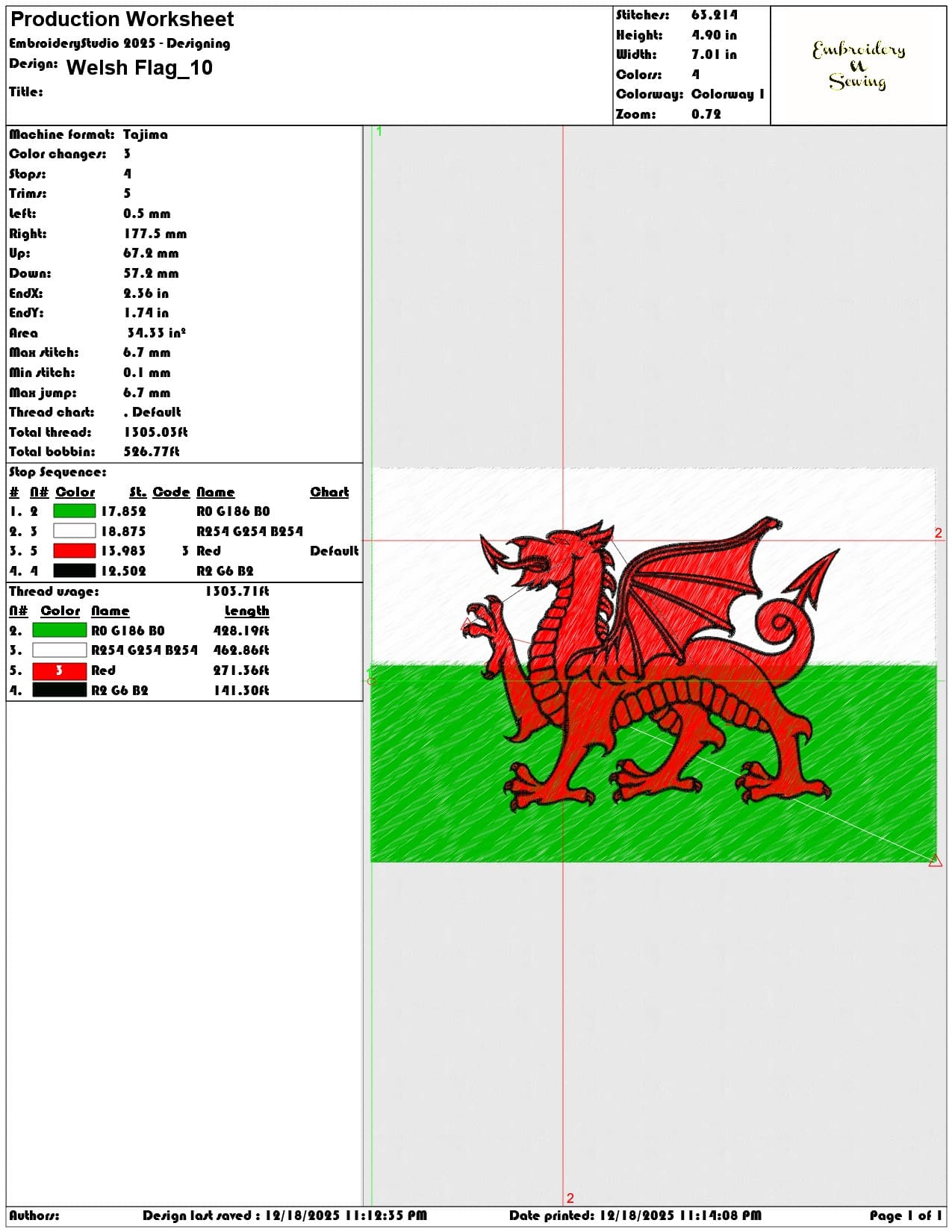Viewport: 952px width, 1232px height.
Task: Click the Embroidery & Sewing logo
Action: pos(859,66)
